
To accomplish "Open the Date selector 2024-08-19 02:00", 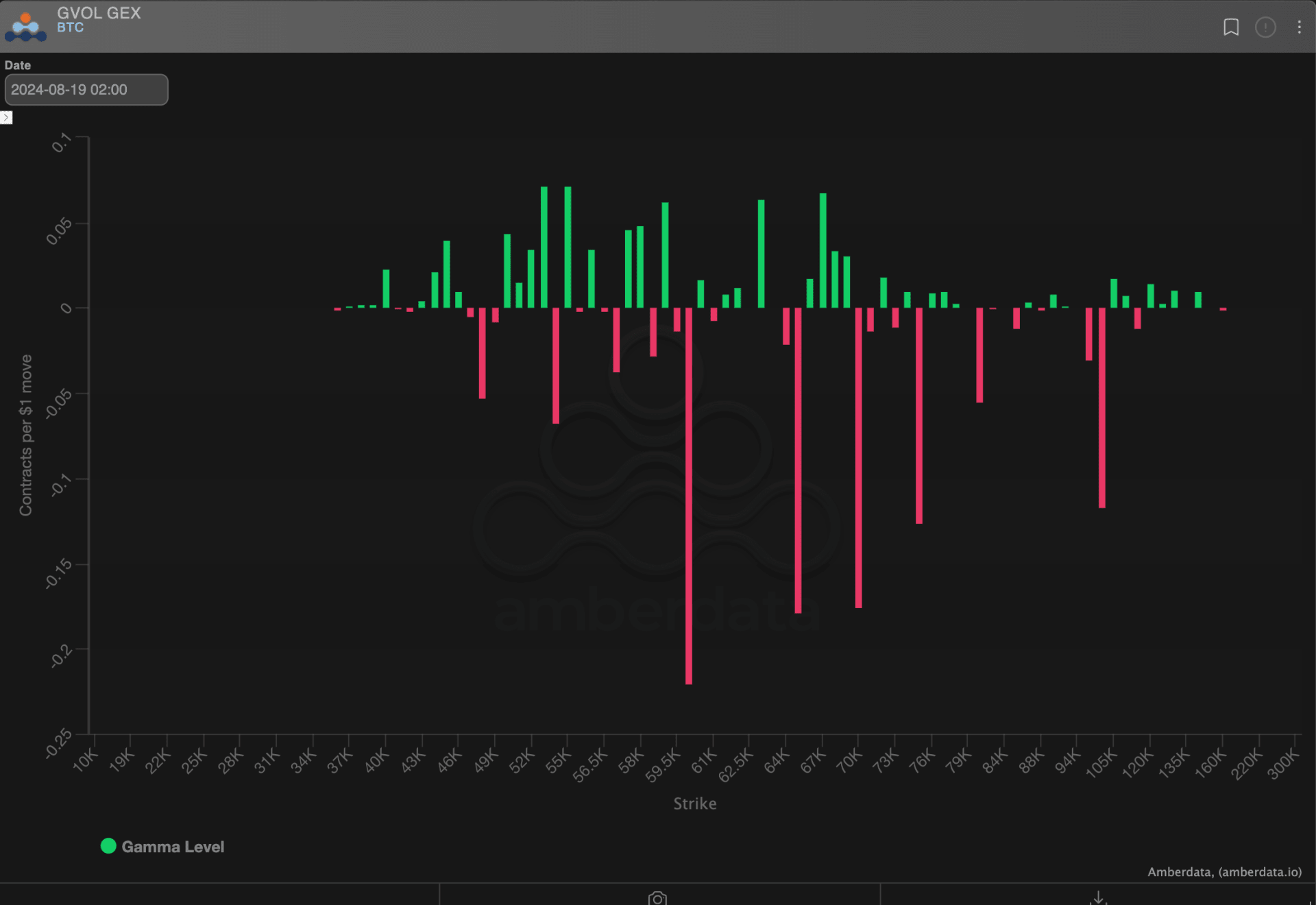I will [86, 90].
